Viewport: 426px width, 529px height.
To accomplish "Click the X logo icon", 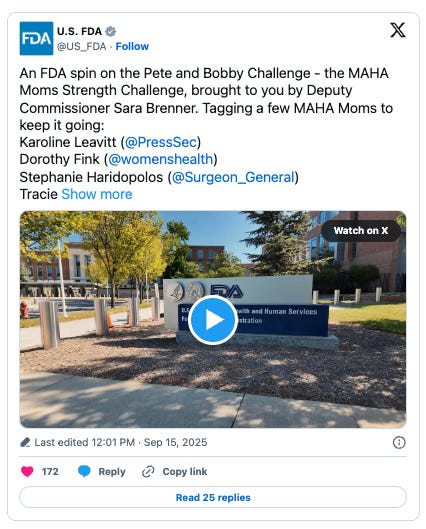I will coord(398,30).
